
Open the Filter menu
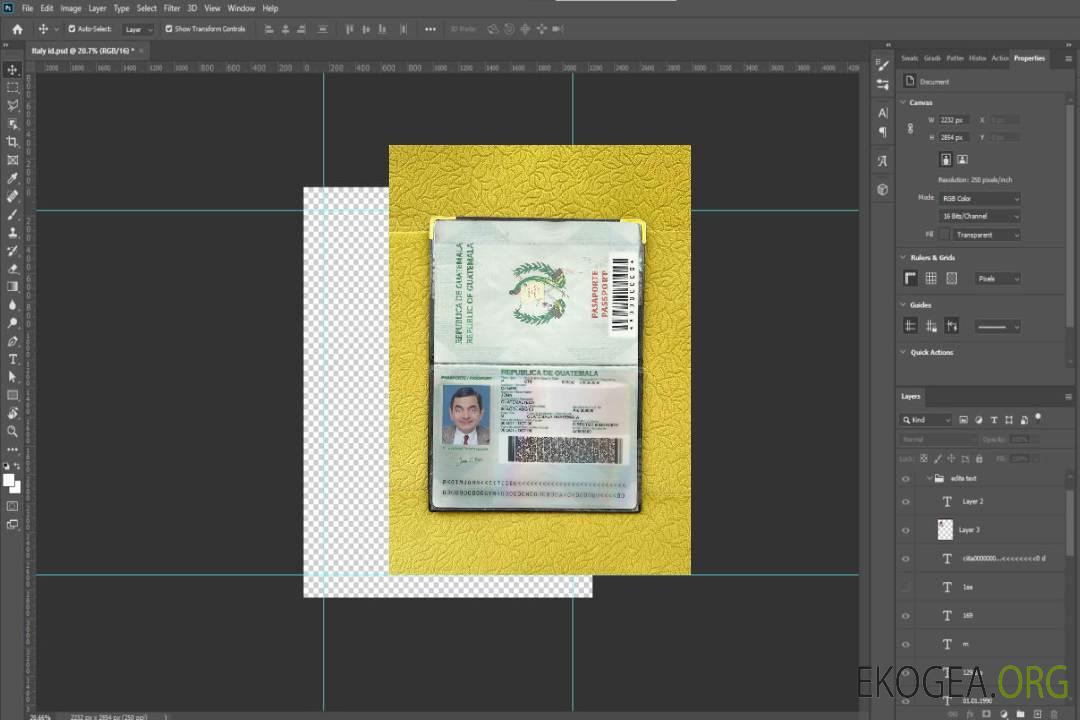pyautogui.click(x=172, y=8)
